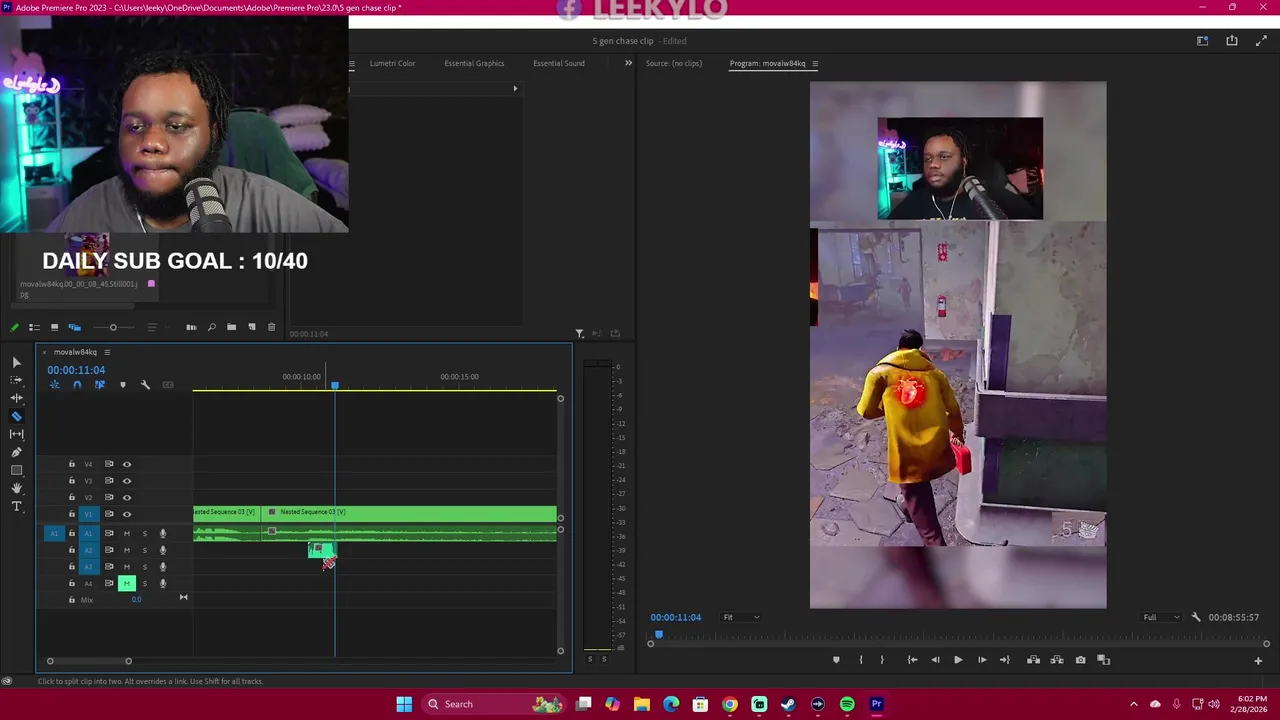
Task: Open the movalw84kq timeline panel menu
Action: [x=107, y=352]
